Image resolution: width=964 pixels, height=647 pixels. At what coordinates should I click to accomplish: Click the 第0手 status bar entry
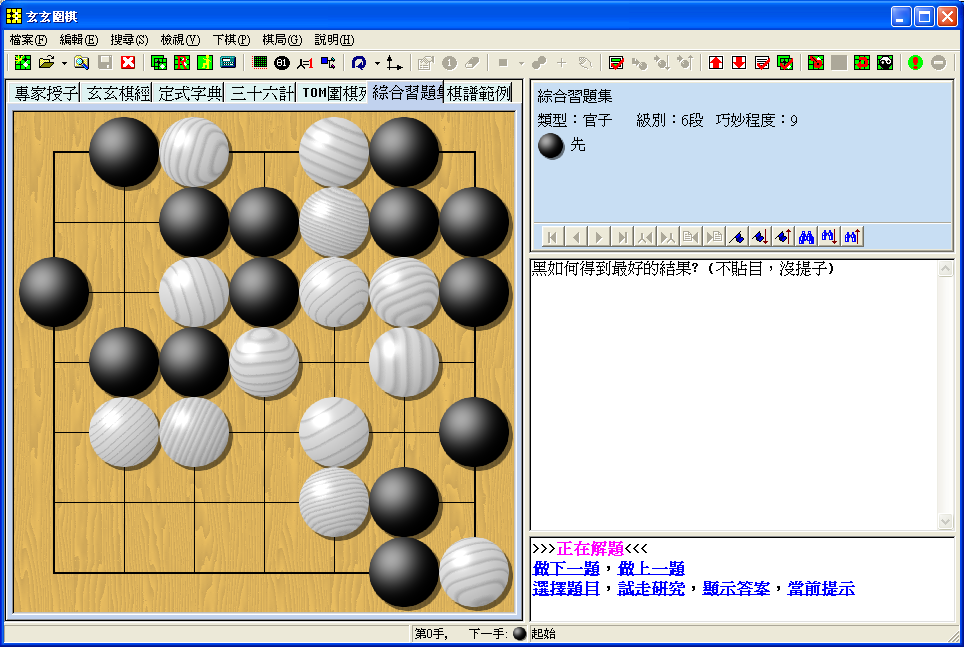click(x=431, y=633)
